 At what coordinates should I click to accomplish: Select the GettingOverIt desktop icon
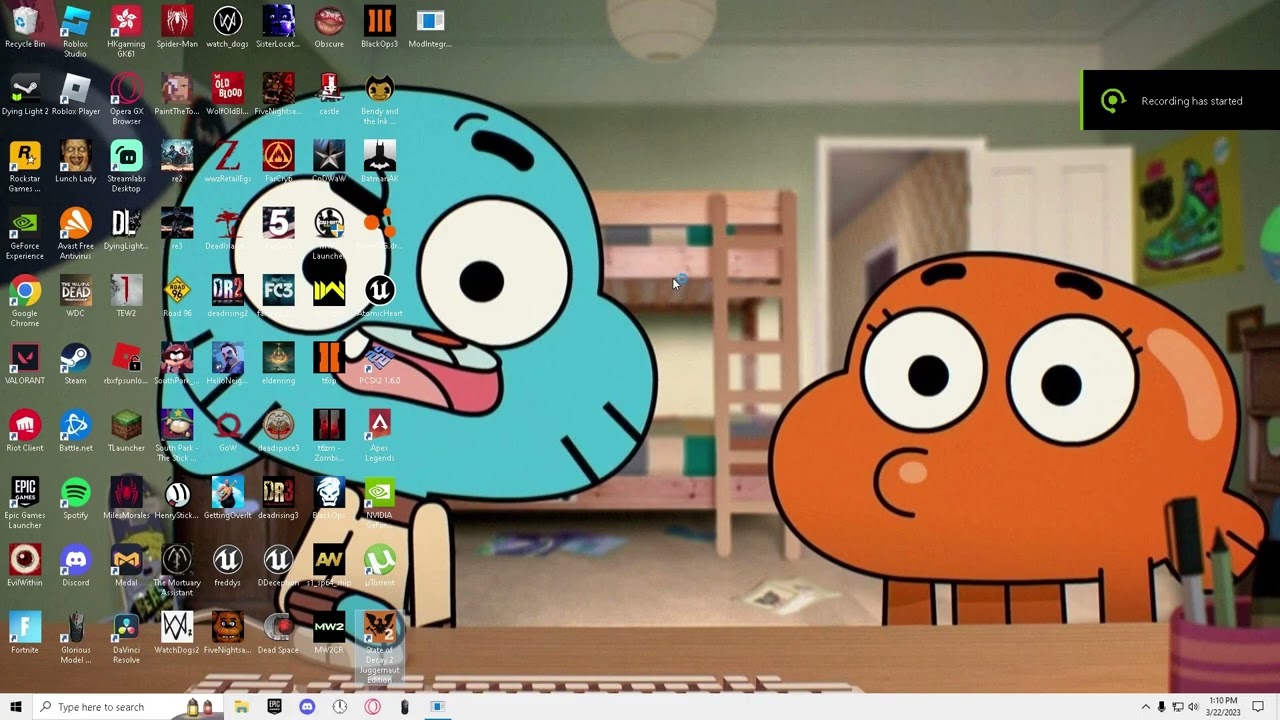(227, 498)
